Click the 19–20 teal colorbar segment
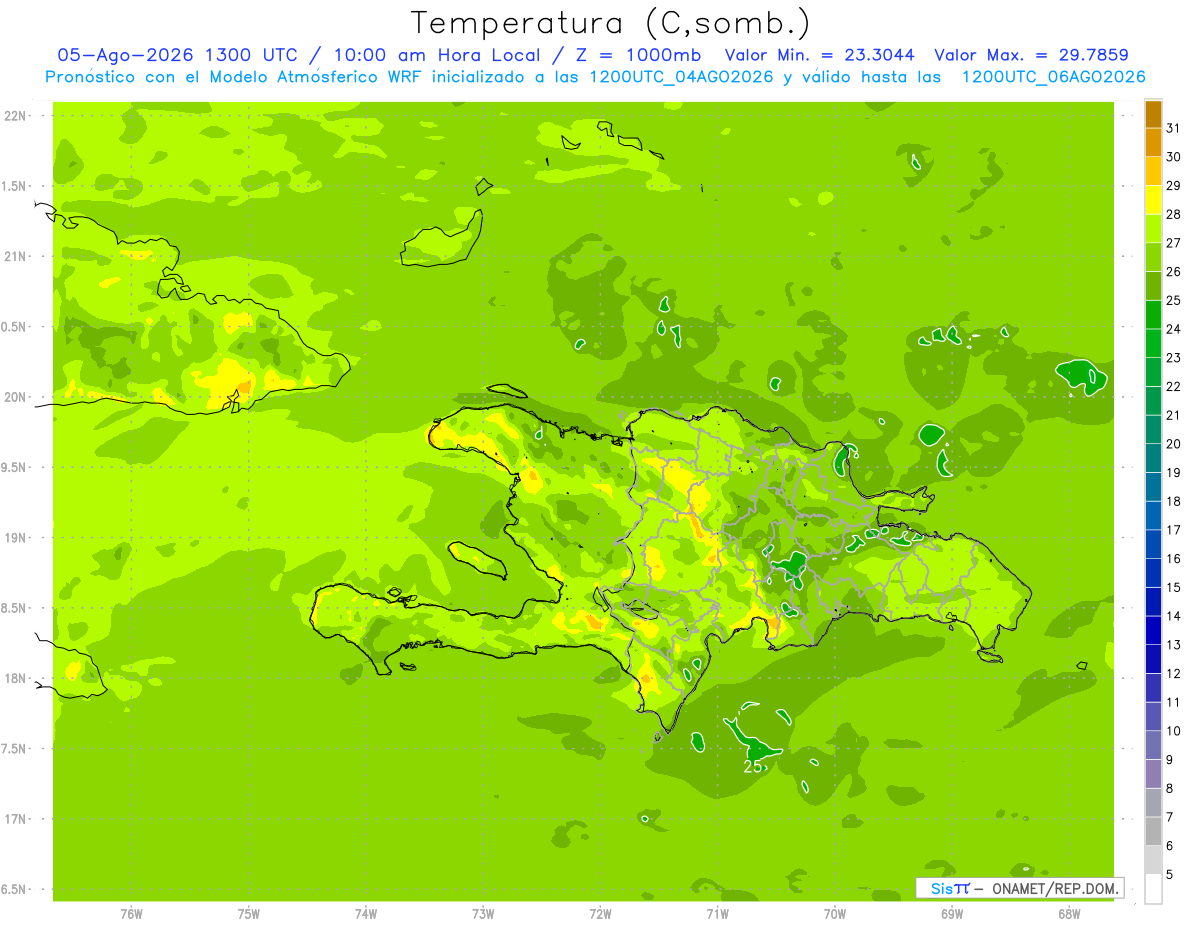The width and height of the screenshot is (1200, 927). 1153,458
